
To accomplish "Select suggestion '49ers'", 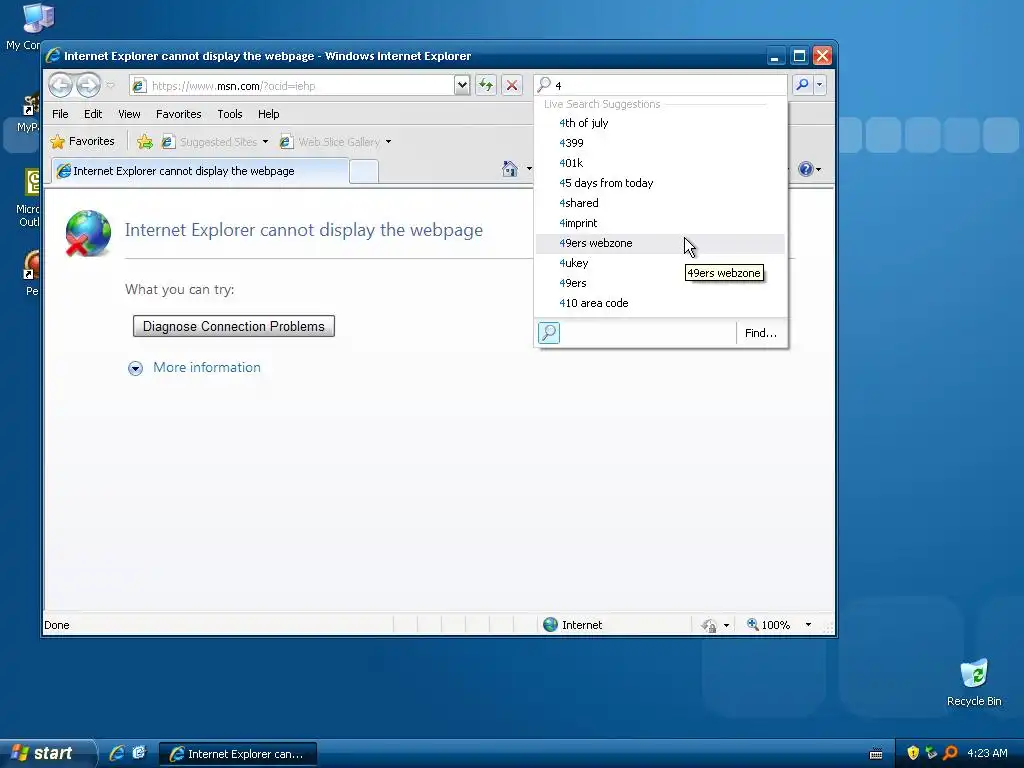I will pyautogui.click(x=660, y=283).
